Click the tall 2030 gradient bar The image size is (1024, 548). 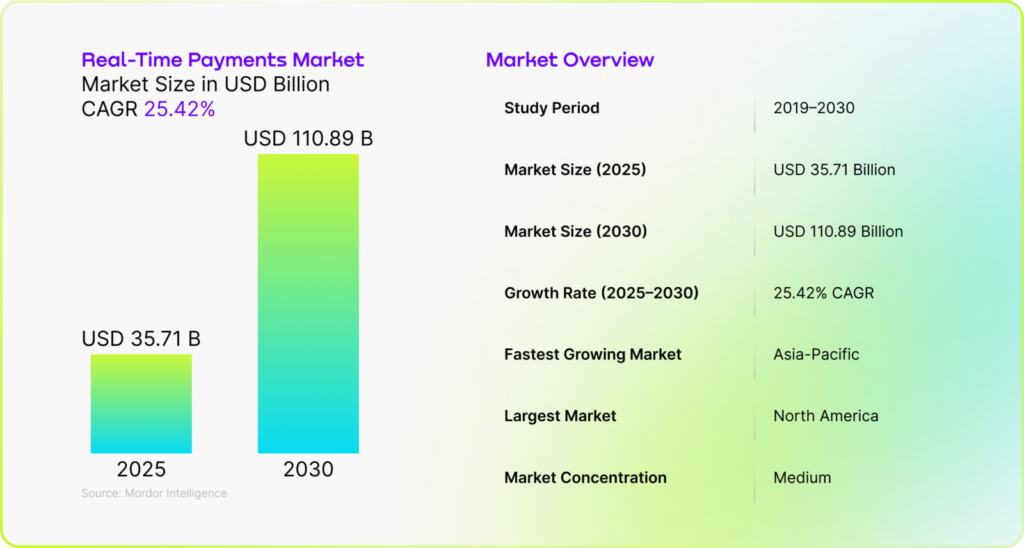(308, 303)
